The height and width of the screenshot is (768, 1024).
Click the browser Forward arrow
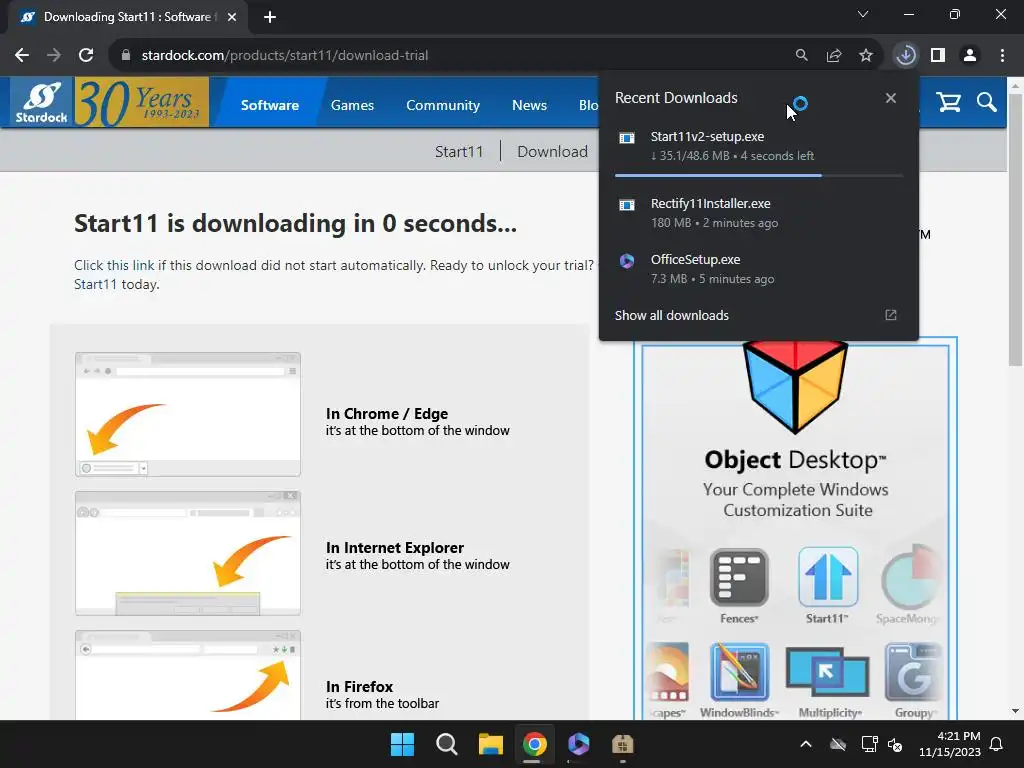pyautogui.click(x=54, y=56)
